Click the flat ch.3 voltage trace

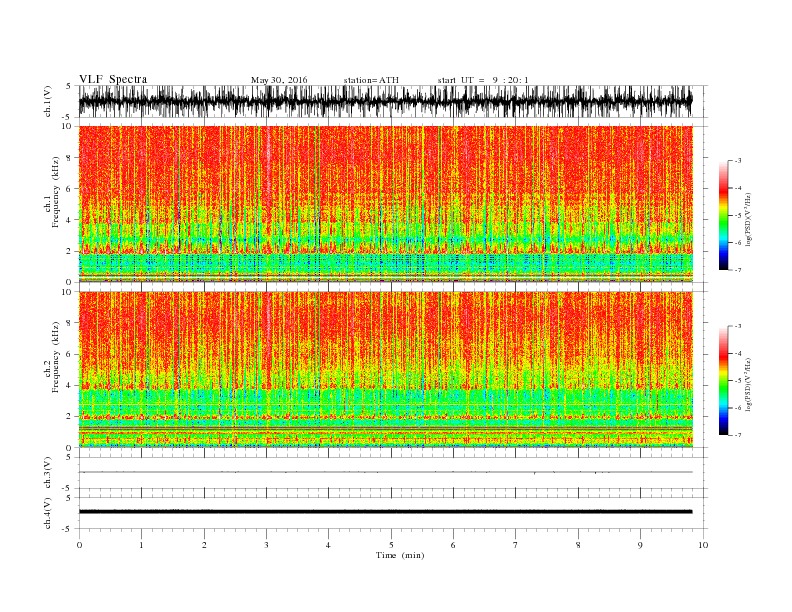click(x=385, y=472)
